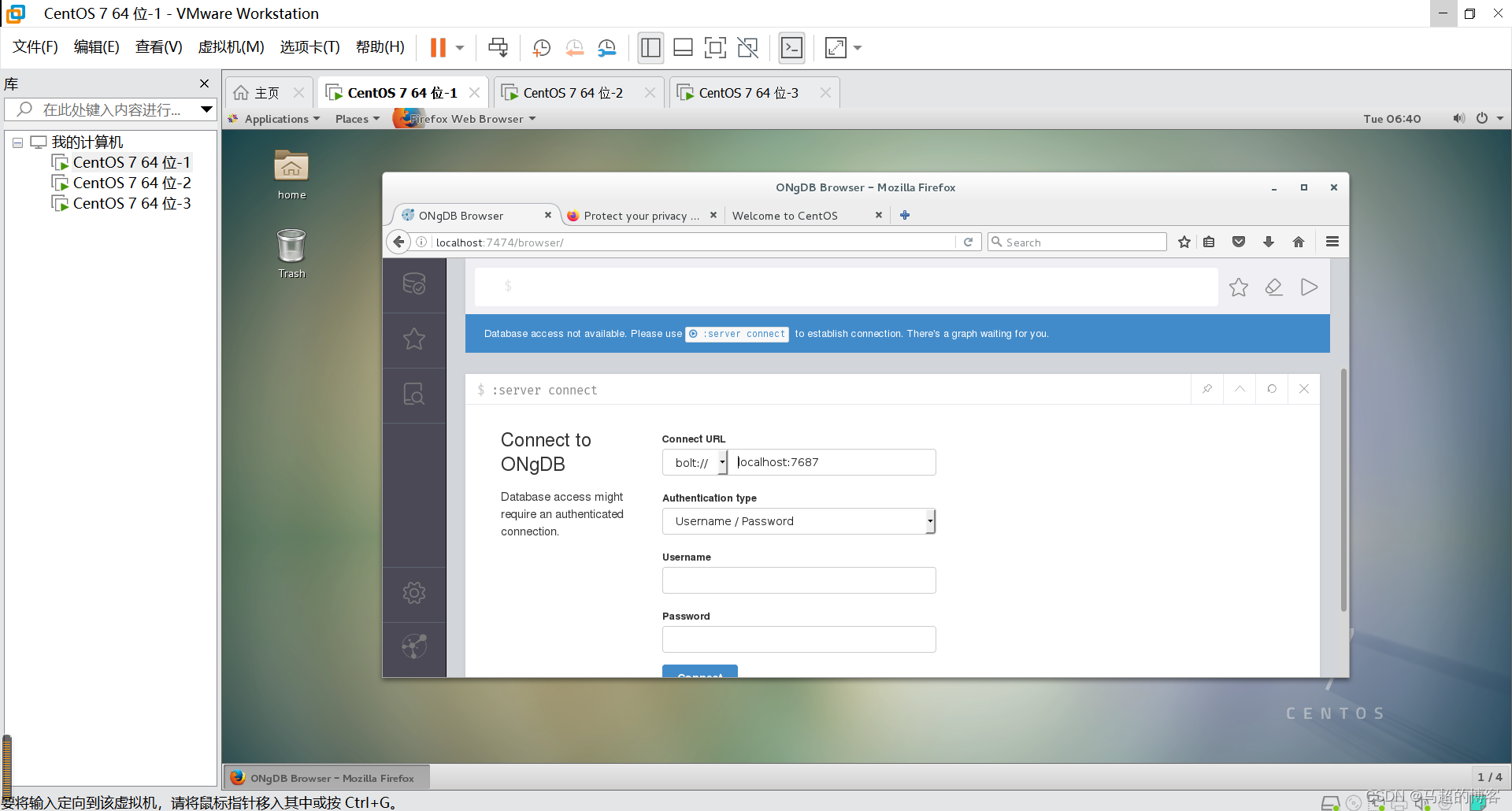
Task: Open the Firefox hamburger menu
Action: point(1332,242)
